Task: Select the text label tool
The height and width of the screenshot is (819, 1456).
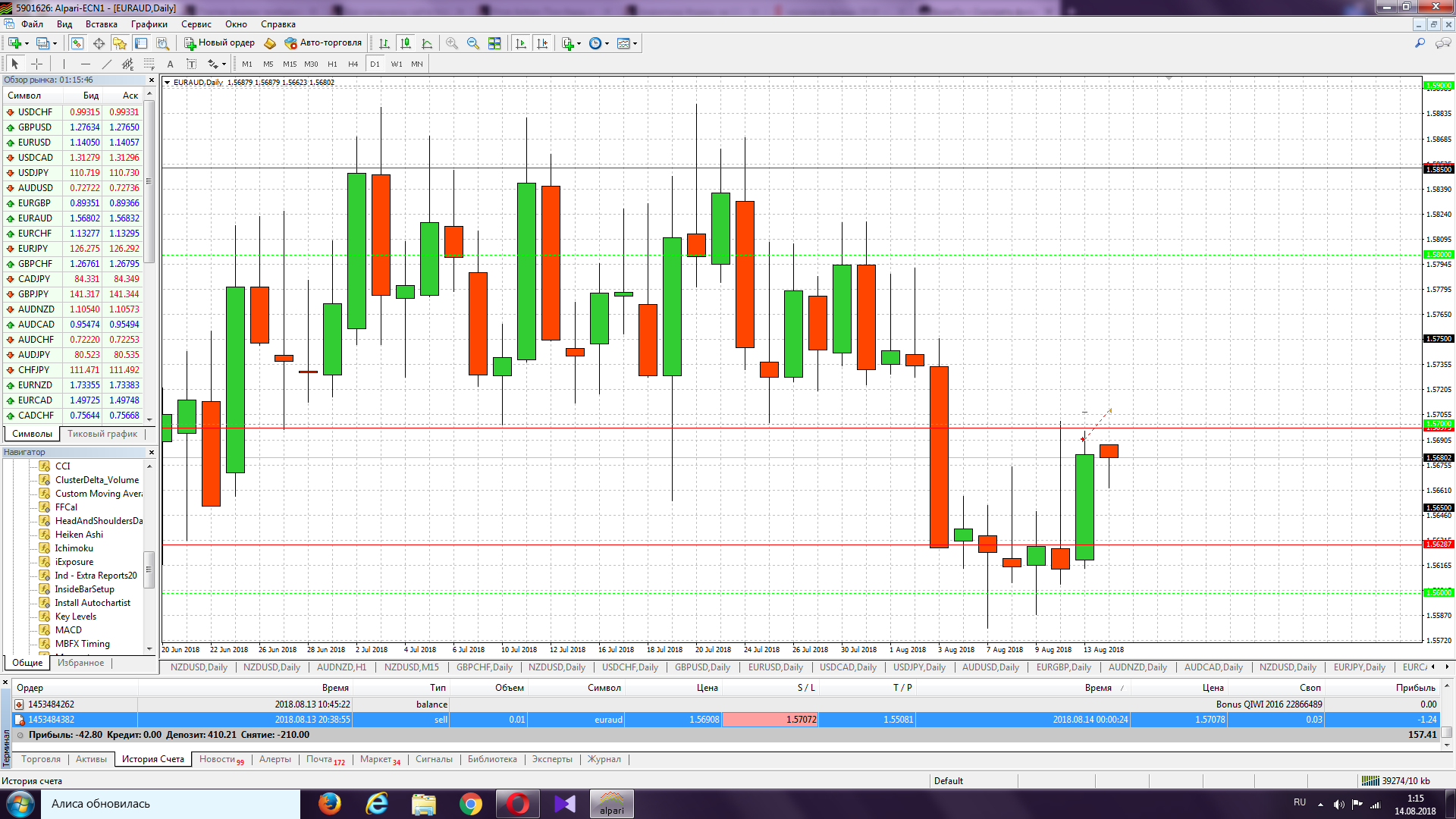Action: [x=192, y=64]
